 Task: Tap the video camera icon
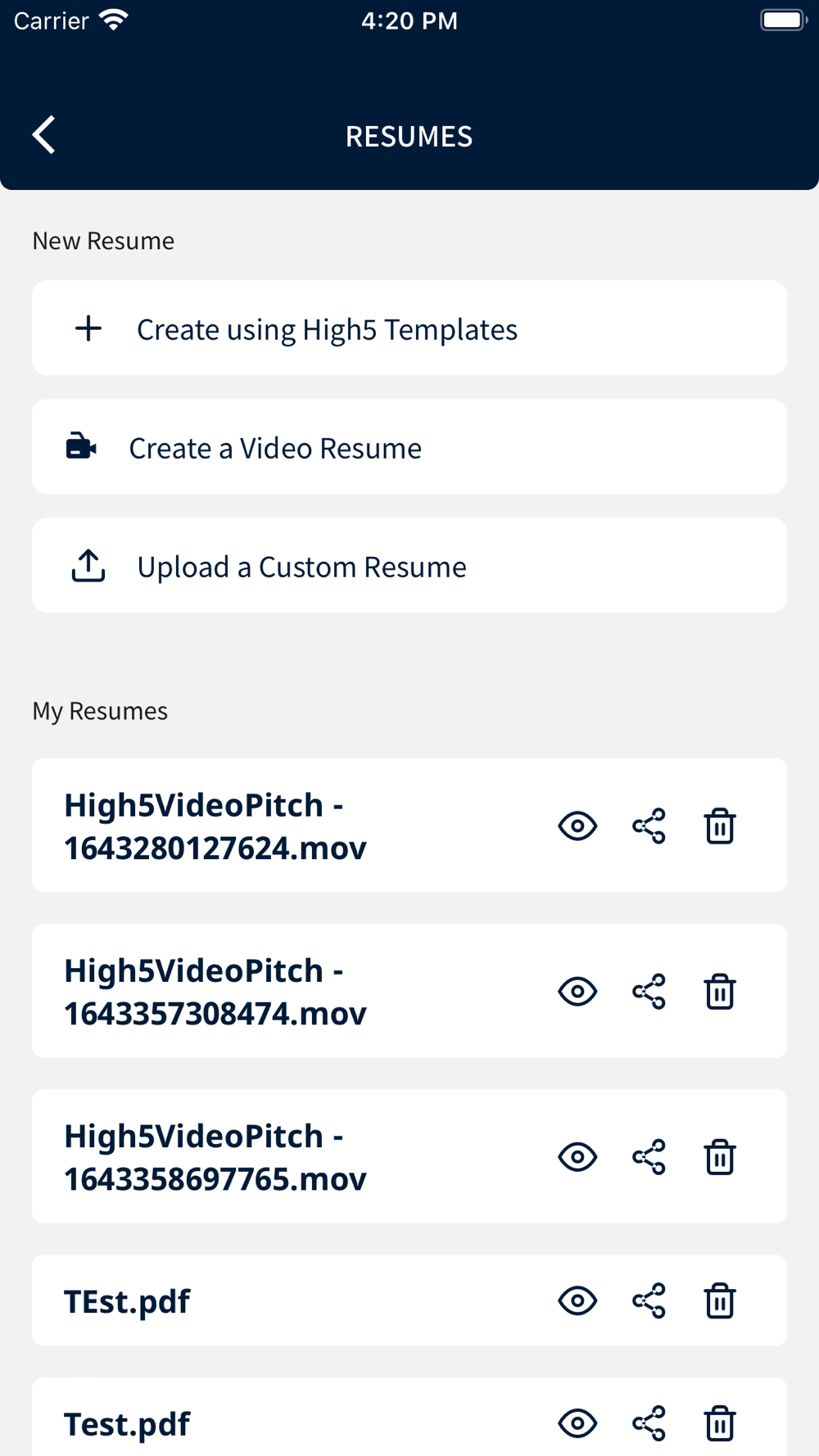pyautogui.click(x=81, y=447)
